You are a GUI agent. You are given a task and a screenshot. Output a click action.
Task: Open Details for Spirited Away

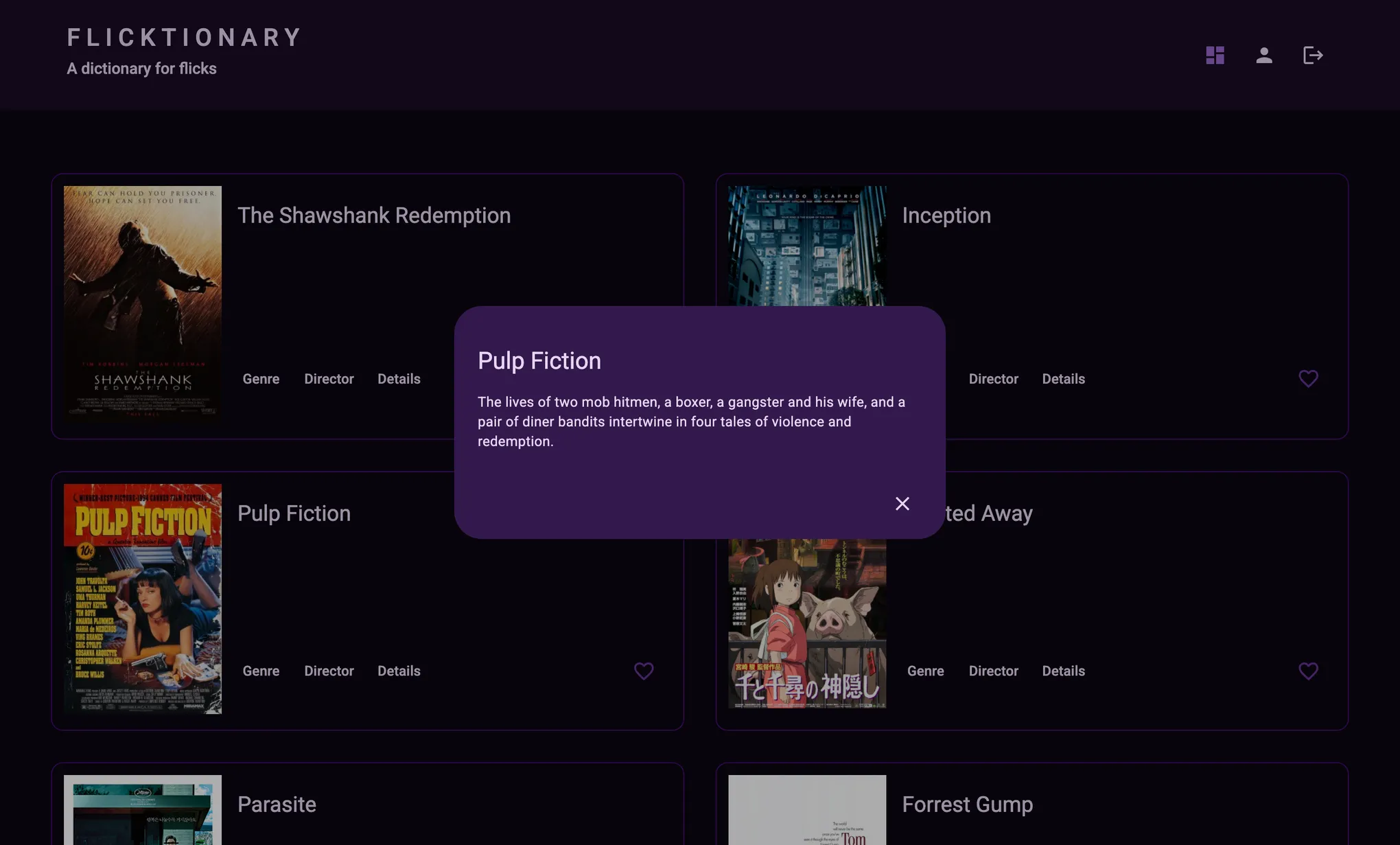(1063, 671)
